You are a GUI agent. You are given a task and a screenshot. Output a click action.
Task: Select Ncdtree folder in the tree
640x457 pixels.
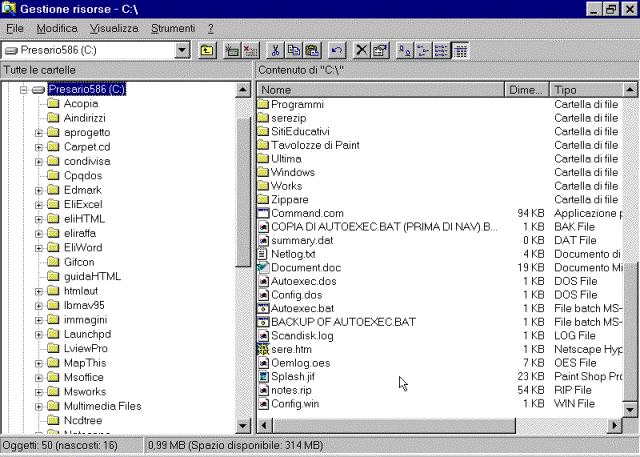tap(83, 420)
